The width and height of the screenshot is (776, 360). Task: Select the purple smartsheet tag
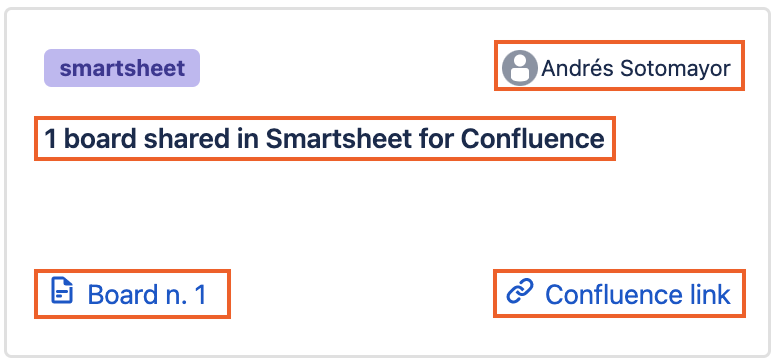pos(122,68)
